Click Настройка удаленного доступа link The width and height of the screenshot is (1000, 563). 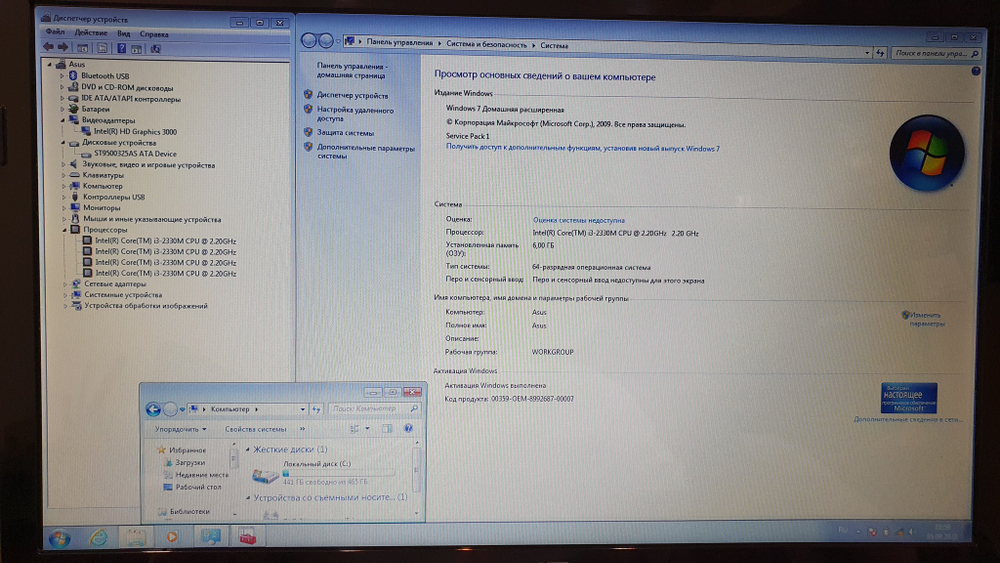(x=355, y=114)
